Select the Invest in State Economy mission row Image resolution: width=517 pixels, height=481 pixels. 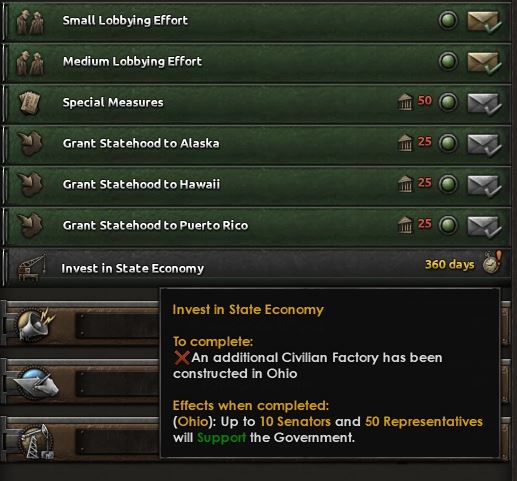(257, 267)
